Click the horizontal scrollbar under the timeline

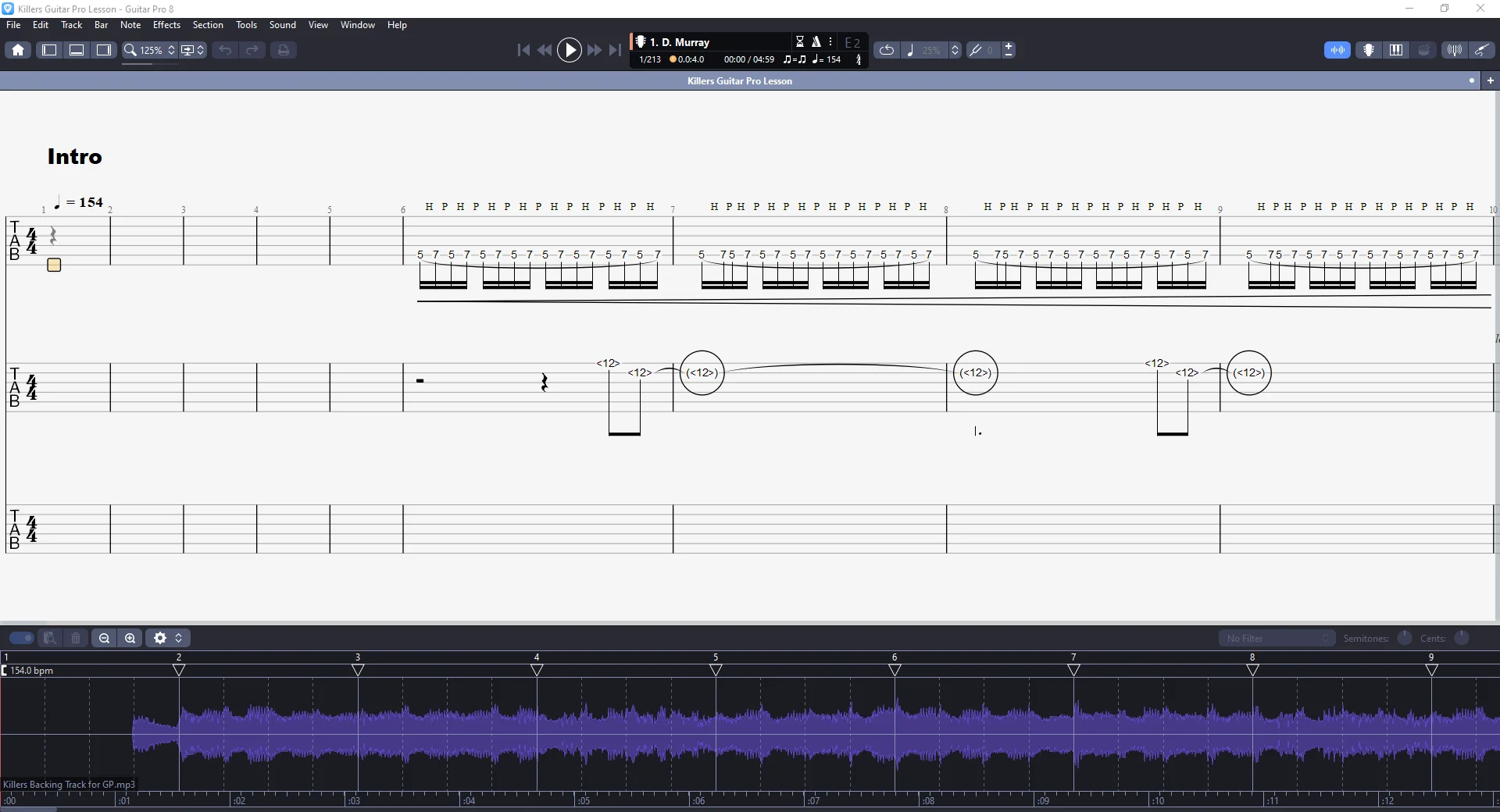click(28, 809)
